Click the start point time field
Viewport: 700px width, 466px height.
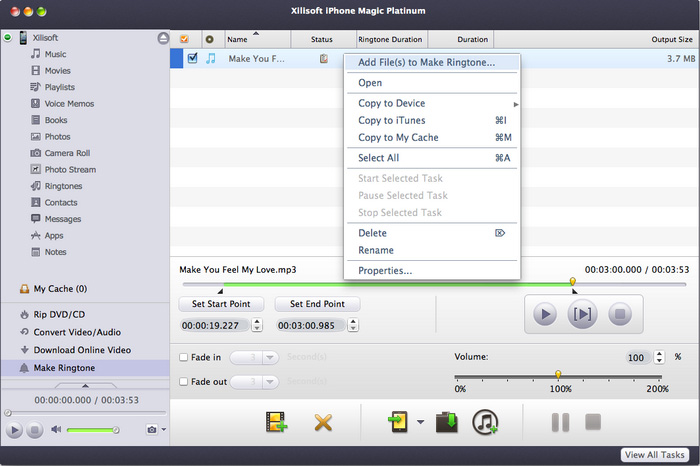point(215,325)
